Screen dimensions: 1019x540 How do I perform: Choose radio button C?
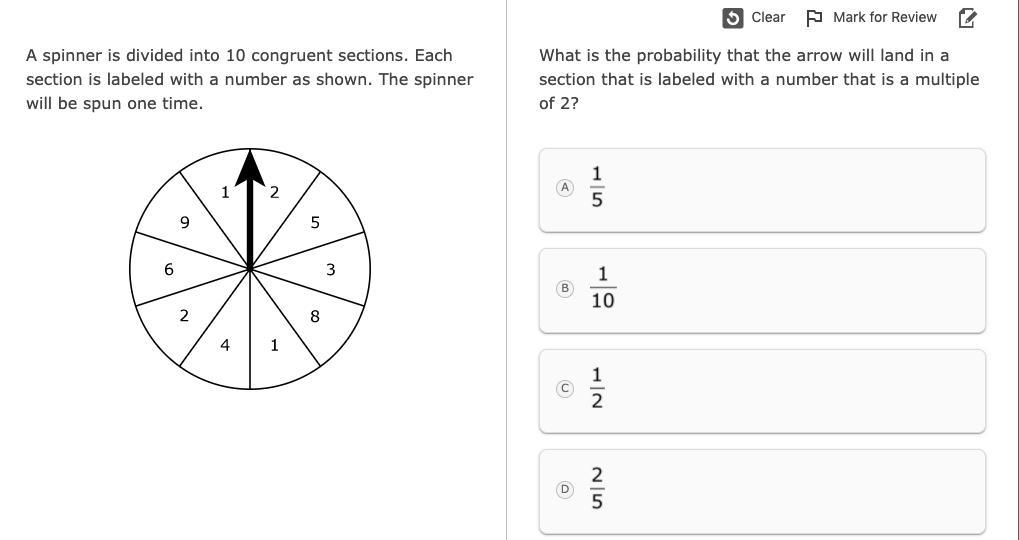pyautogui.click(x=565, y=388)
